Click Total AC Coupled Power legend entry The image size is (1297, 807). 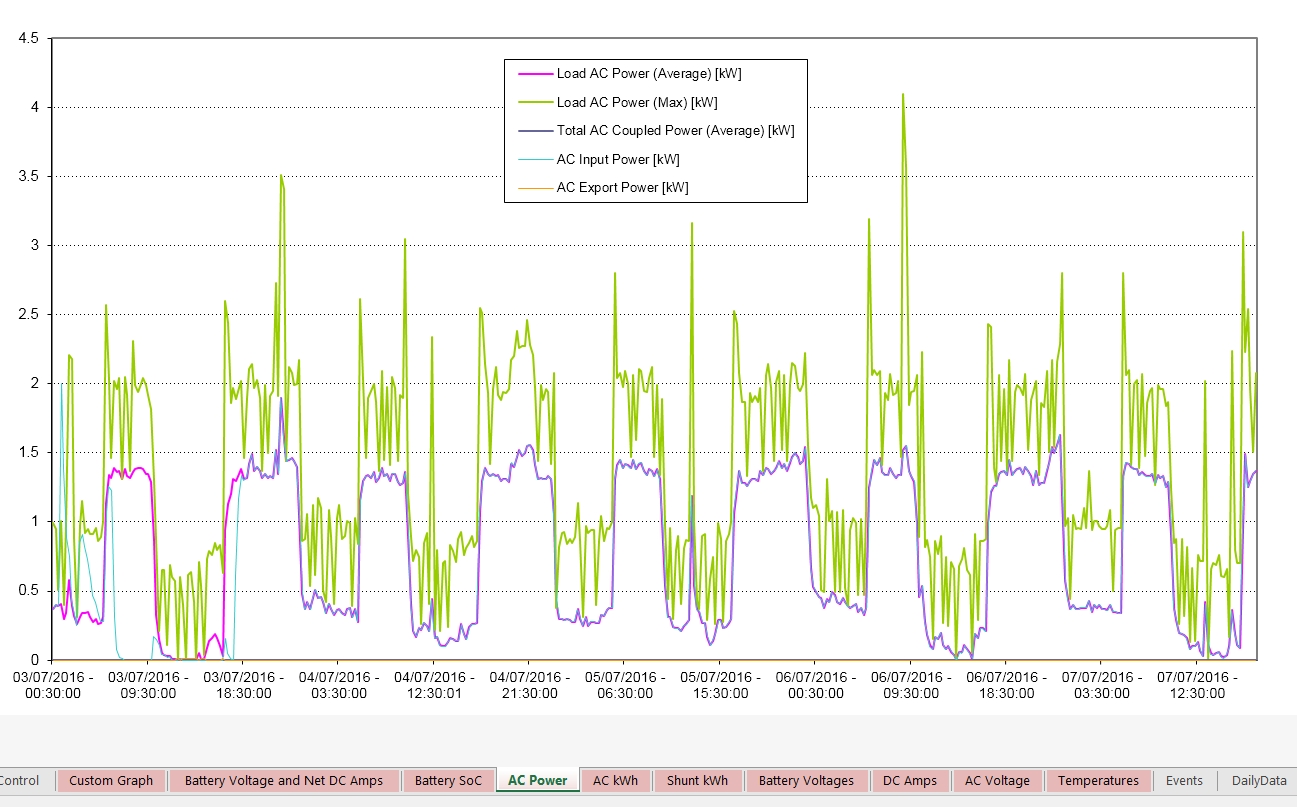(675, 130)
